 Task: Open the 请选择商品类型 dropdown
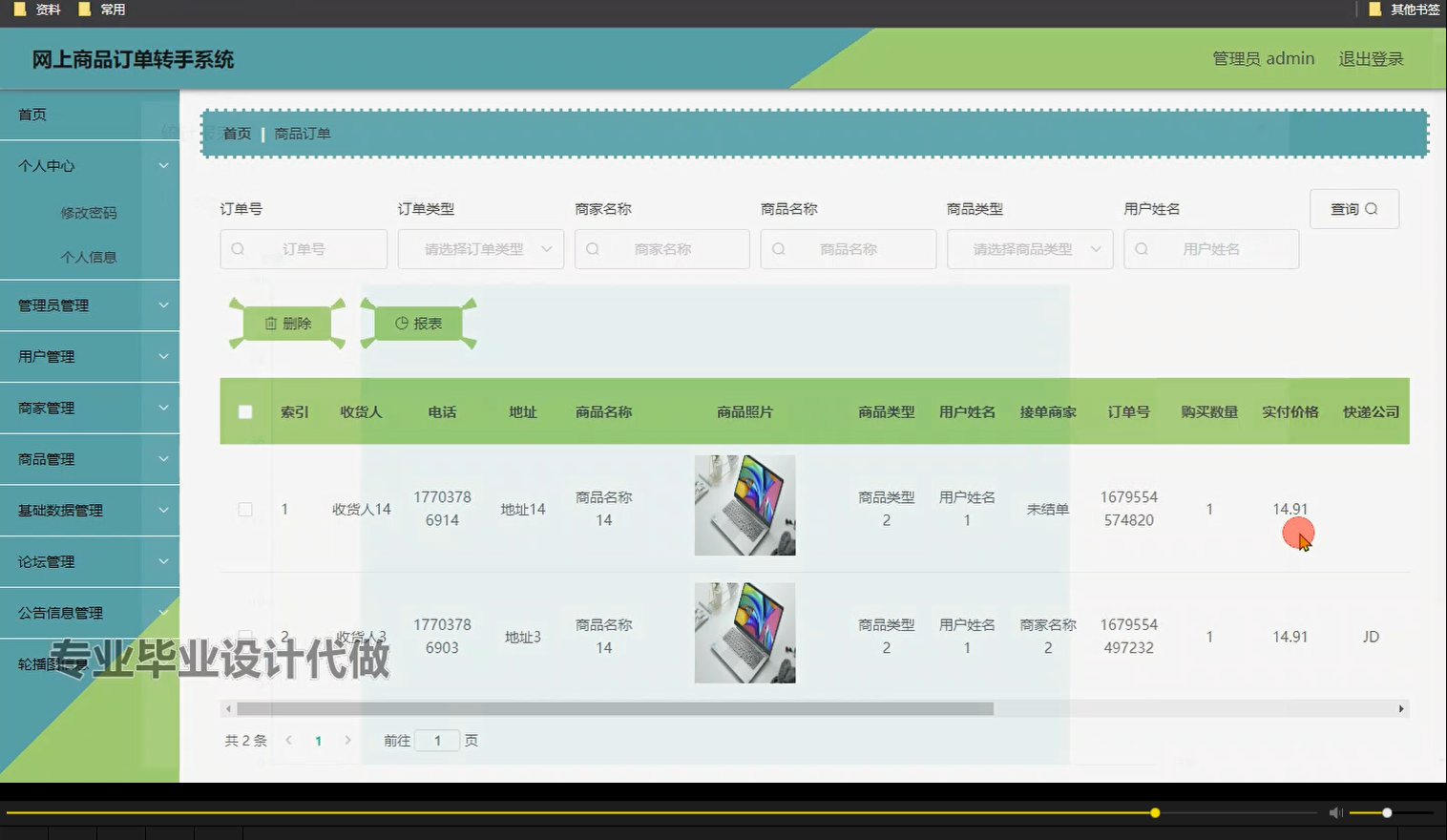click(1030, 248)
